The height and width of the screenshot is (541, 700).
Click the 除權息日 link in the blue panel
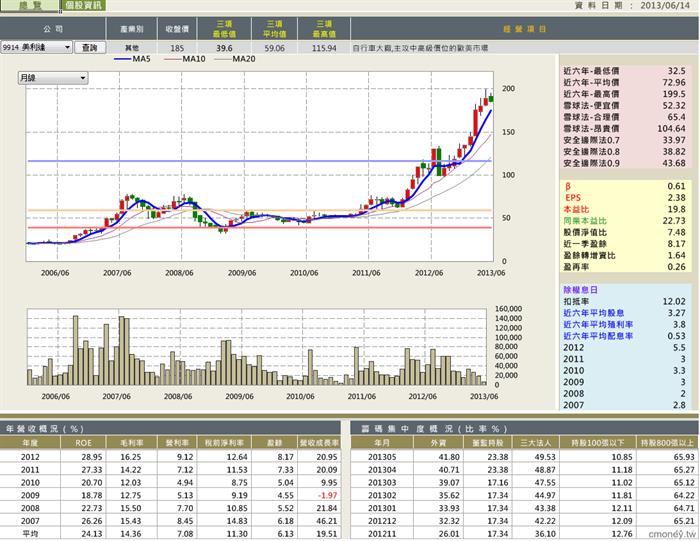coord(580,290)
